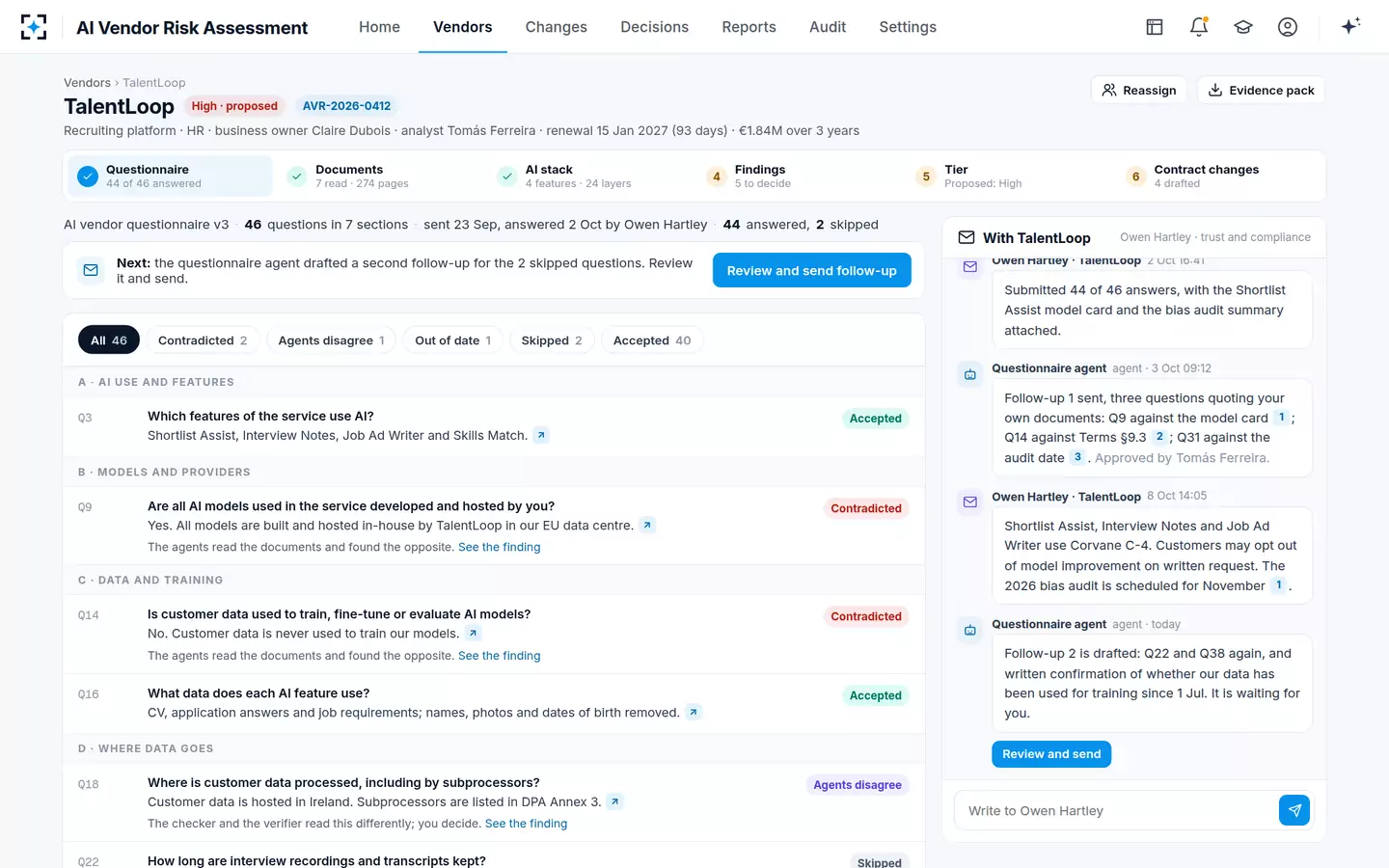Viewport: 1389px width, 868px height.
Task: Open source link icon for Q9 answer
Action: point(647,526)
